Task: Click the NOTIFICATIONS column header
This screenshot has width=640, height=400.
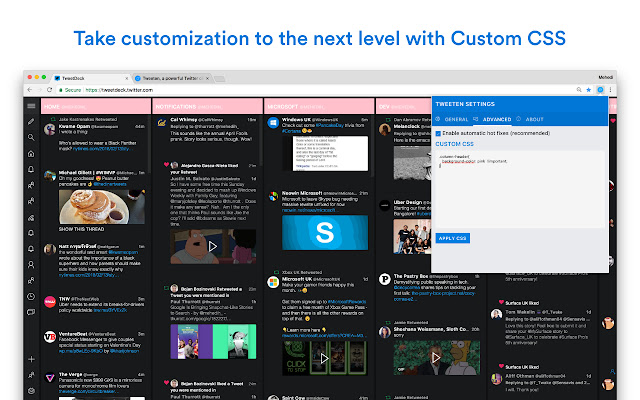Action: tap(207, 107)
